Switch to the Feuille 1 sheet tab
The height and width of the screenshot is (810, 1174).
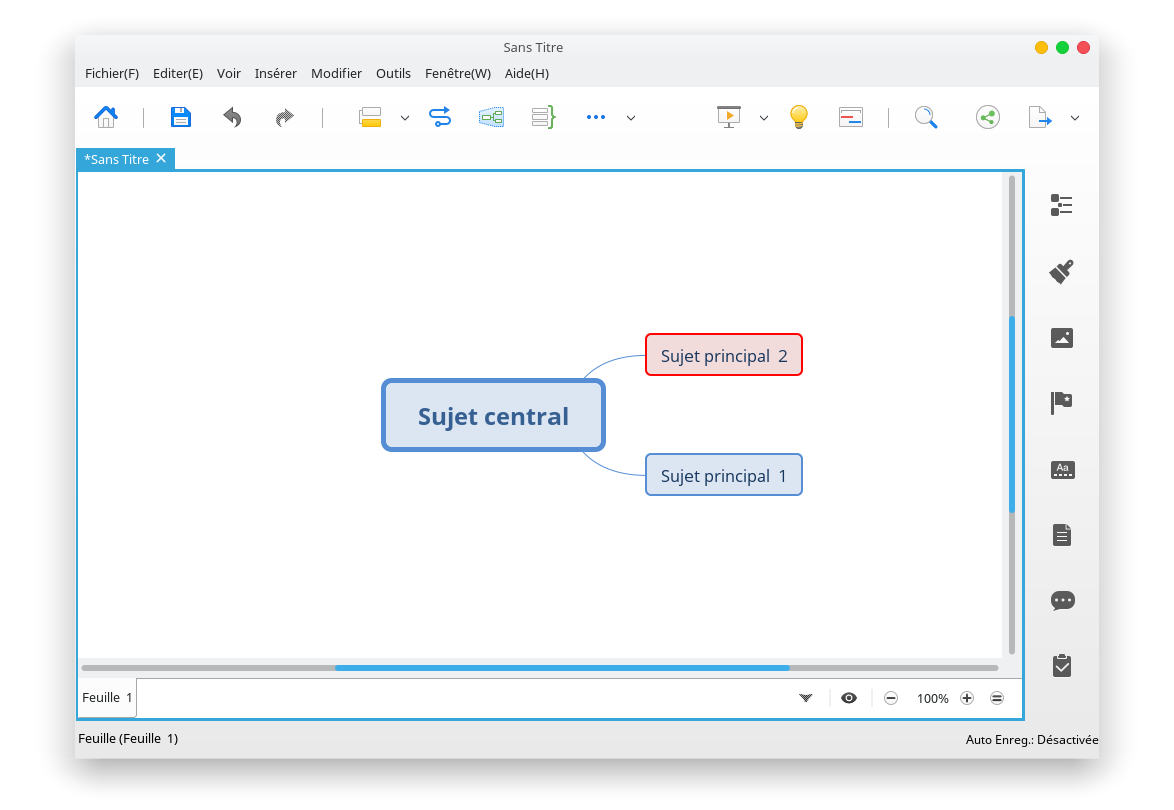coord(107,698)
